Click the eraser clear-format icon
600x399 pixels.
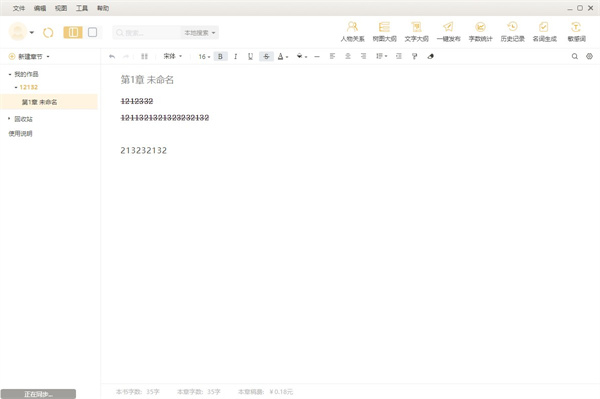[430, 56]
